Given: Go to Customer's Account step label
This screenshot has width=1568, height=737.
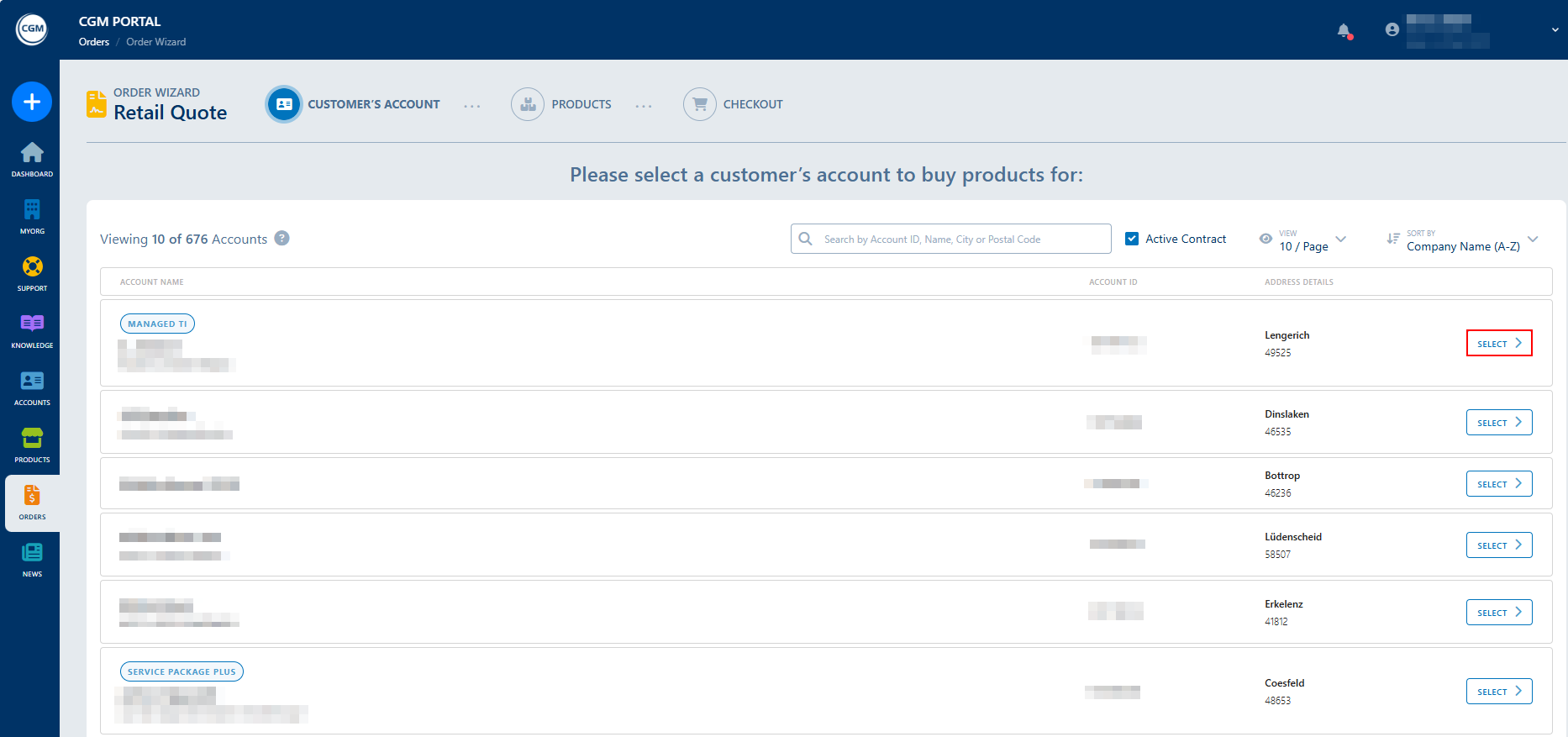Looking at the screenshot, I should coord(374,104).
